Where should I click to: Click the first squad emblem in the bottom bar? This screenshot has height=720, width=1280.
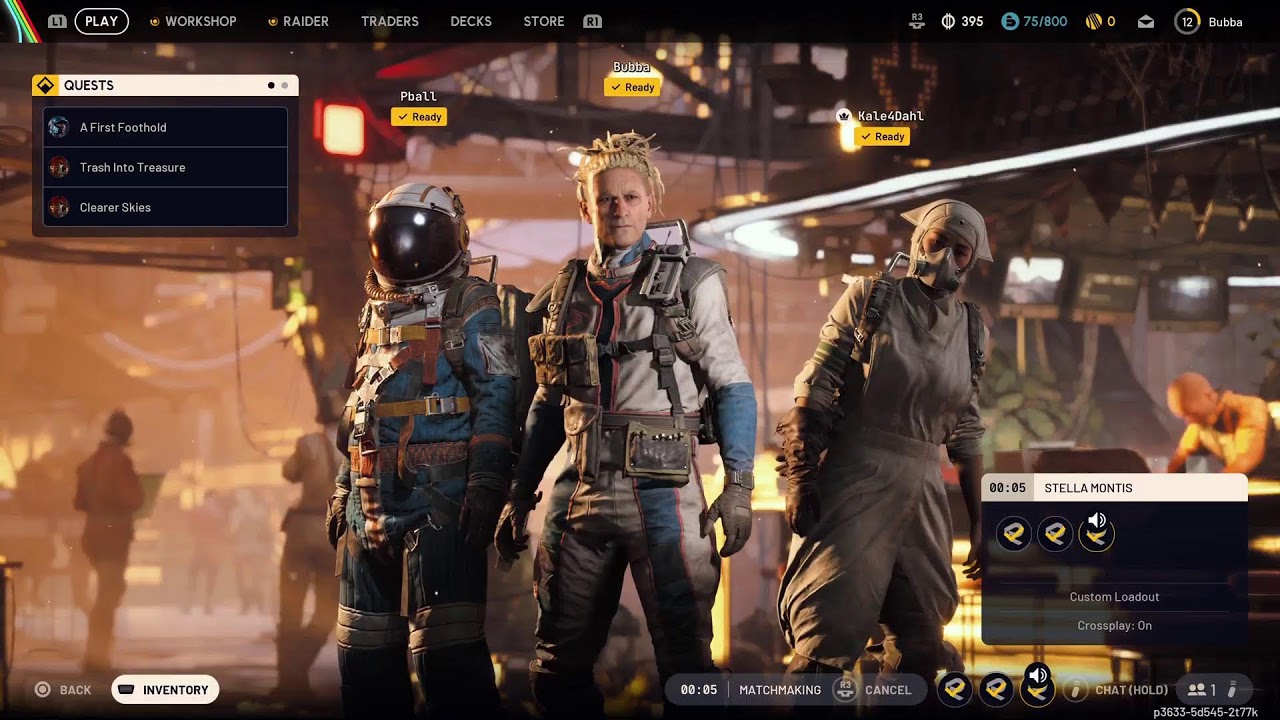point(953,689)
